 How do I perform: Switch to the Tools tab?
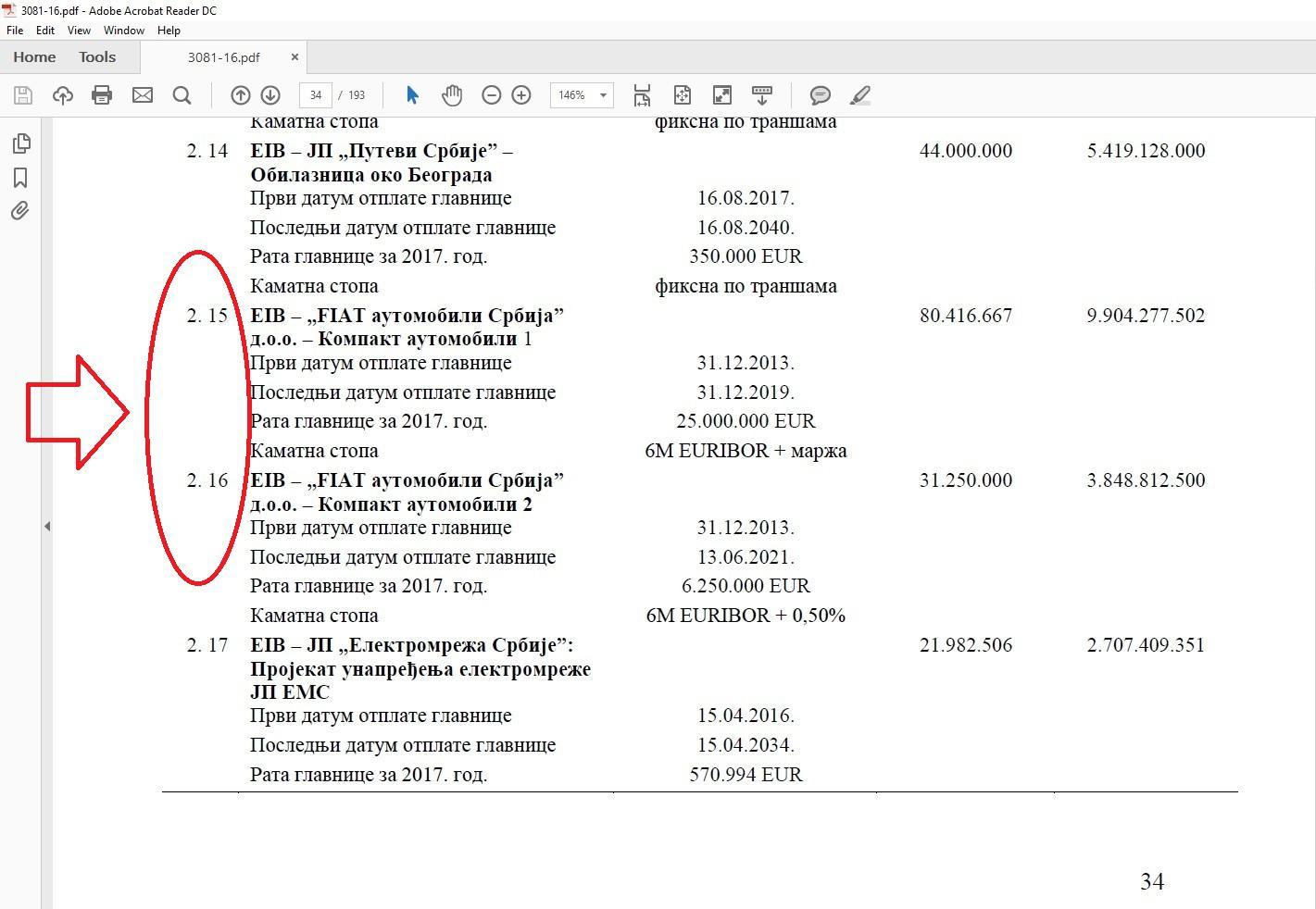pos(97,57)
